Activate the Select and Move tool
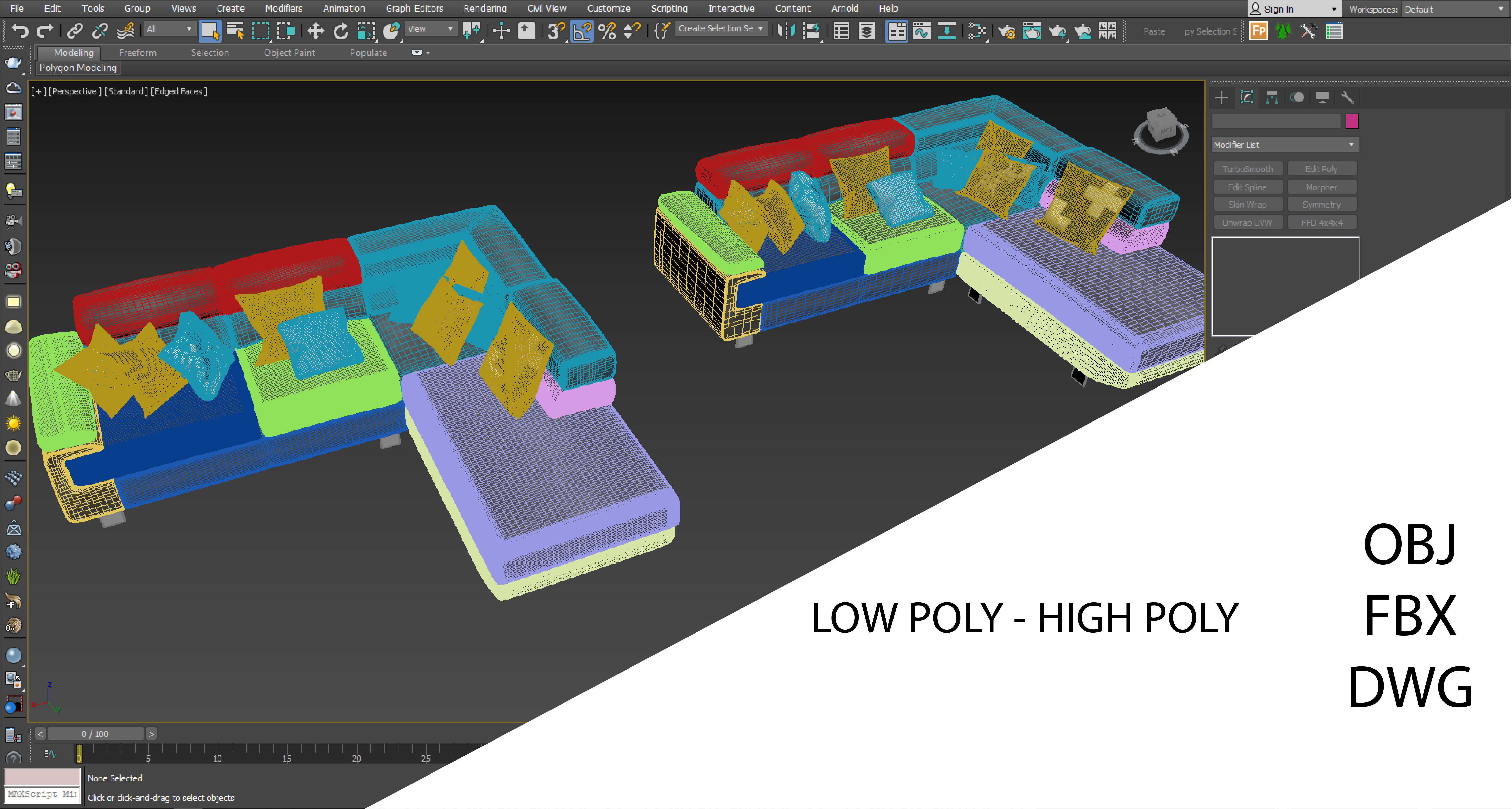The height and width of the screenshot is (809, 1512). [x=316, y=30]
